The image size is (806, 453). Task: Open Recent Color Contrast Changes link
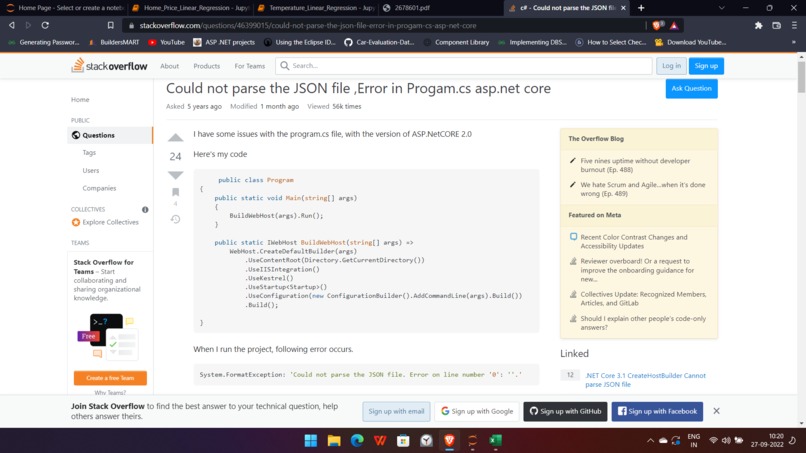[x=634, y=242]
